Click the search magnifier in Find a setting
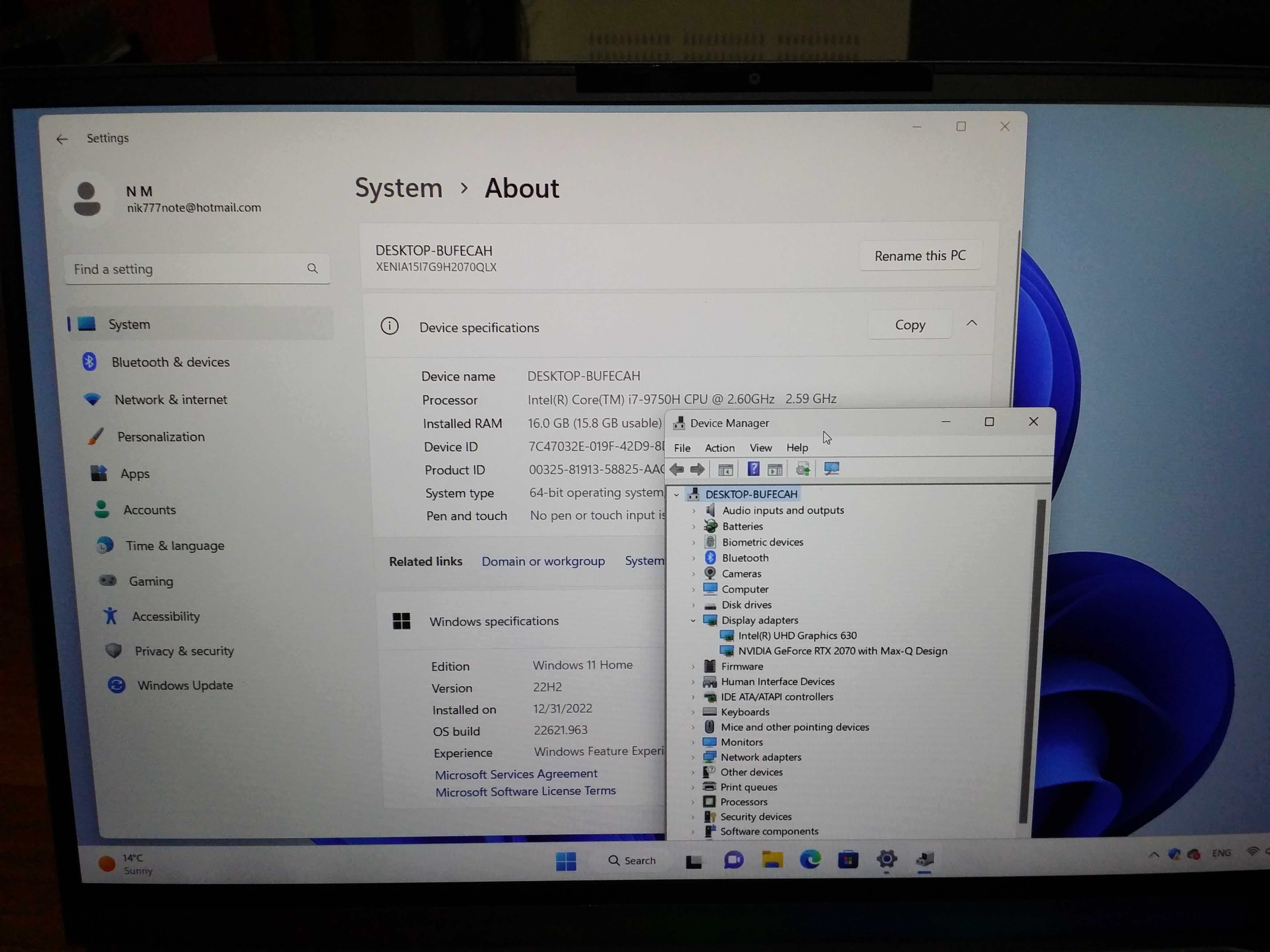1270x952 pixels. click(x=312, y=268)
